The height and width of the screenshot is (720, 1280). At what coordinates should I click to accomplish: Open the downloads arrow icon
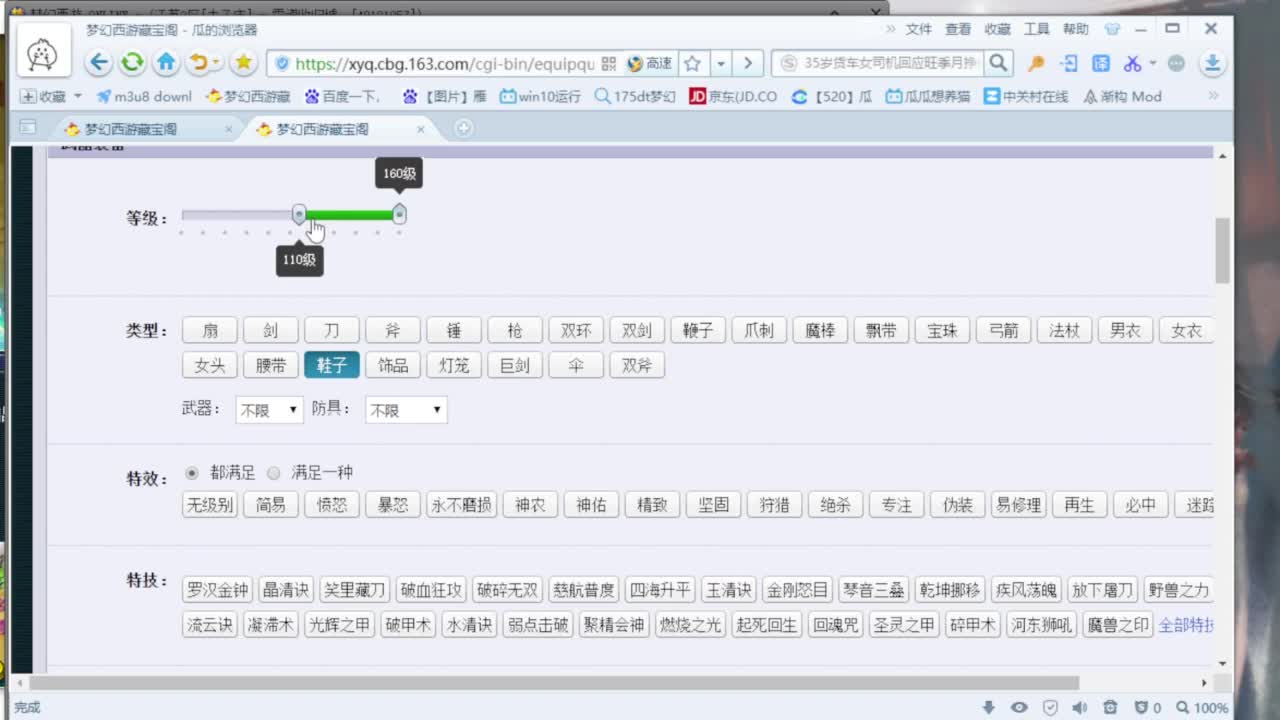(1212, 64)
